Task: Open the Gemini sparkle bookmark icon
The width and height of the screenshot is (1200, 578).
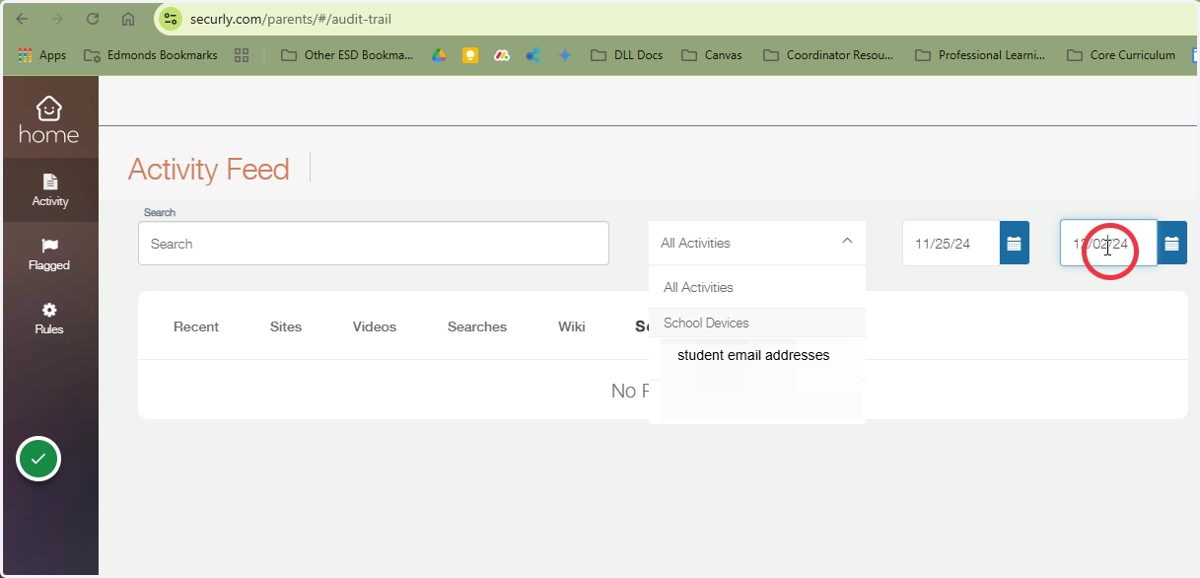Action: click(565, 55)
